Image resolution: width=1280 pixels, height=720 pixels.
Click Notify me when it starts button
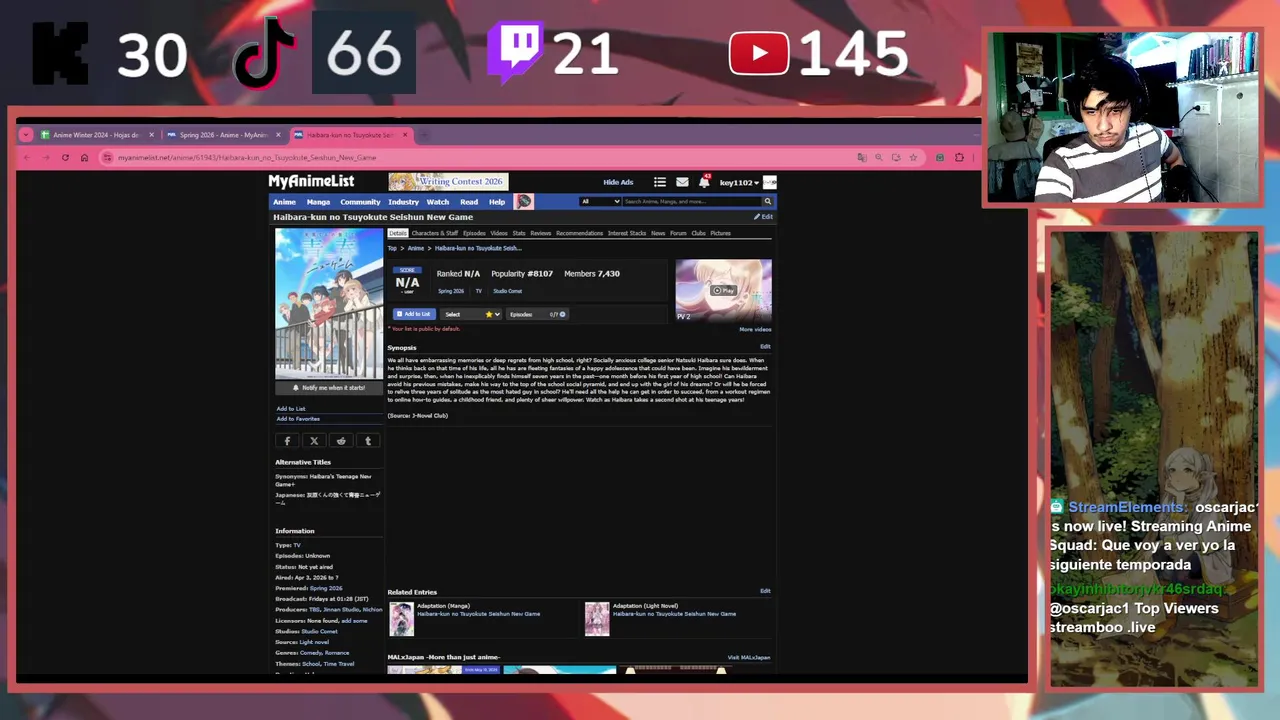tap(329, 387)
